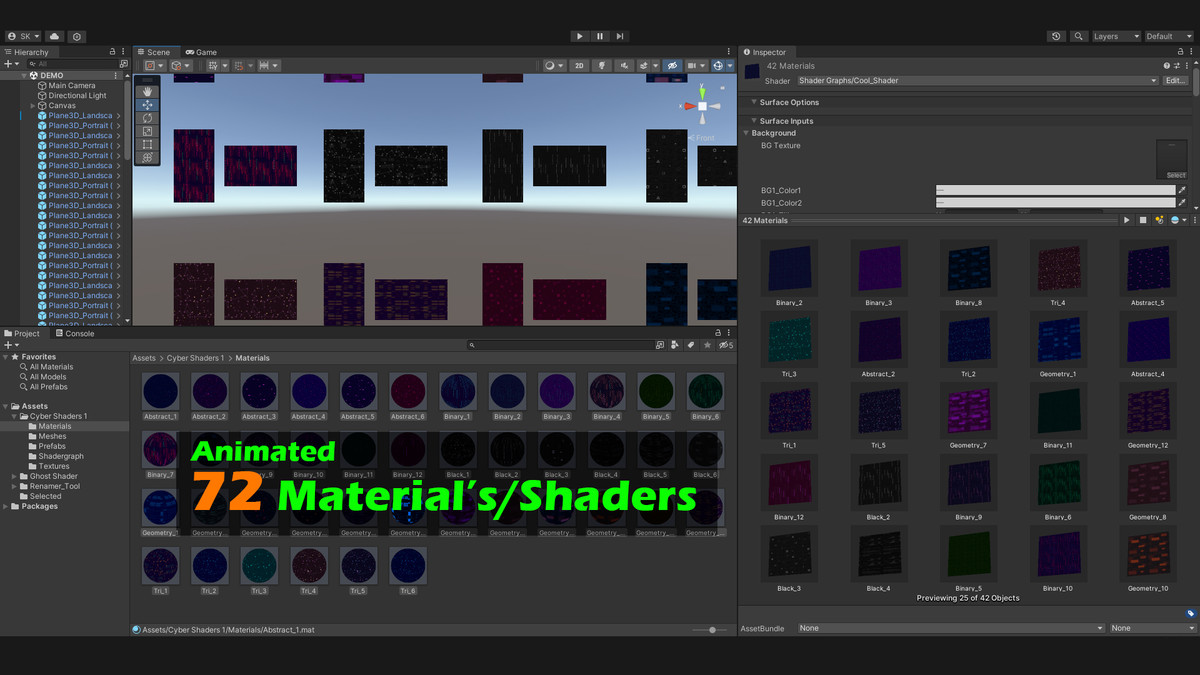Pause the editor playback

point(600,36)
